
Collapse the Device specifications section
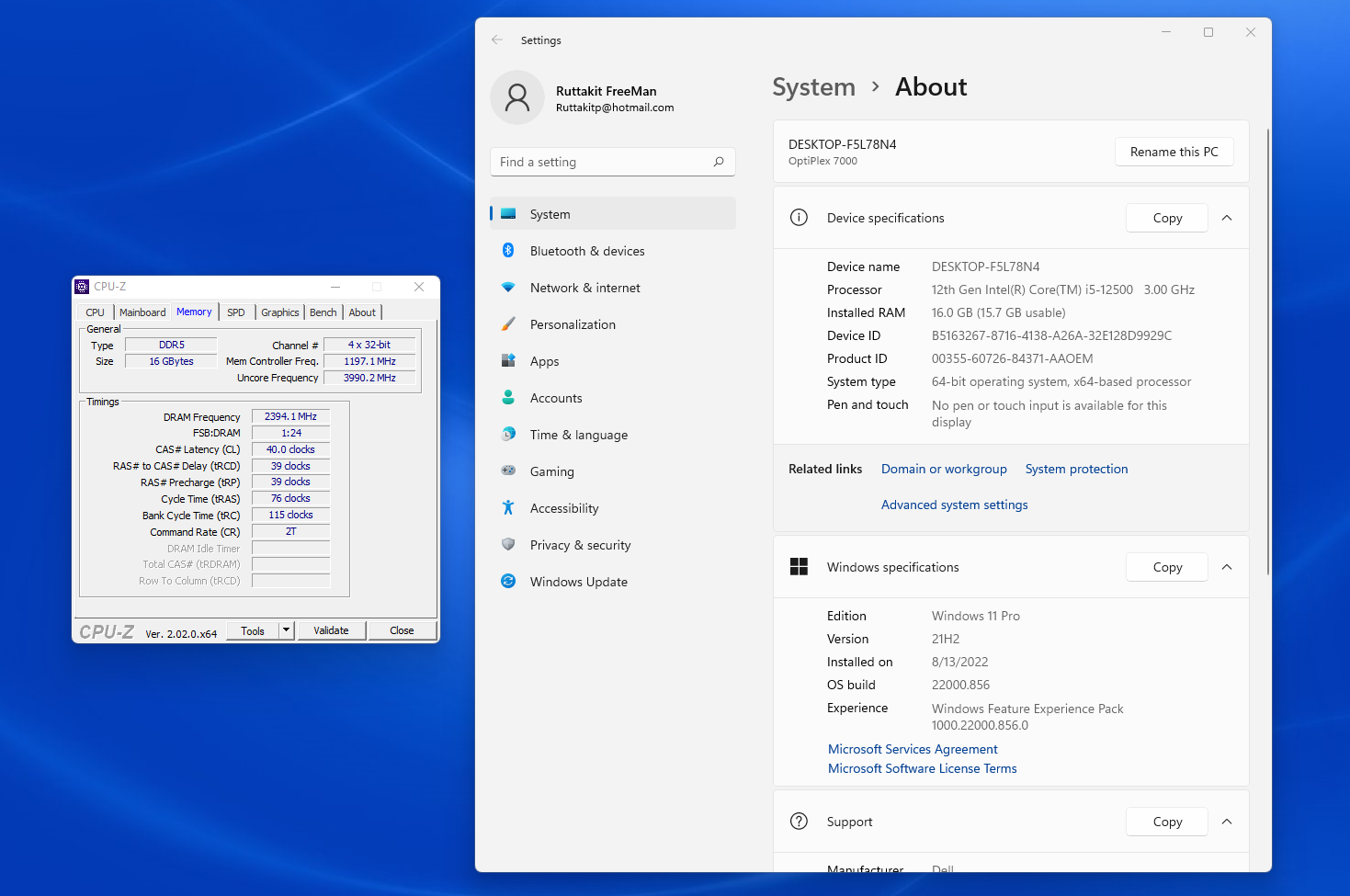pos(1227,218)
